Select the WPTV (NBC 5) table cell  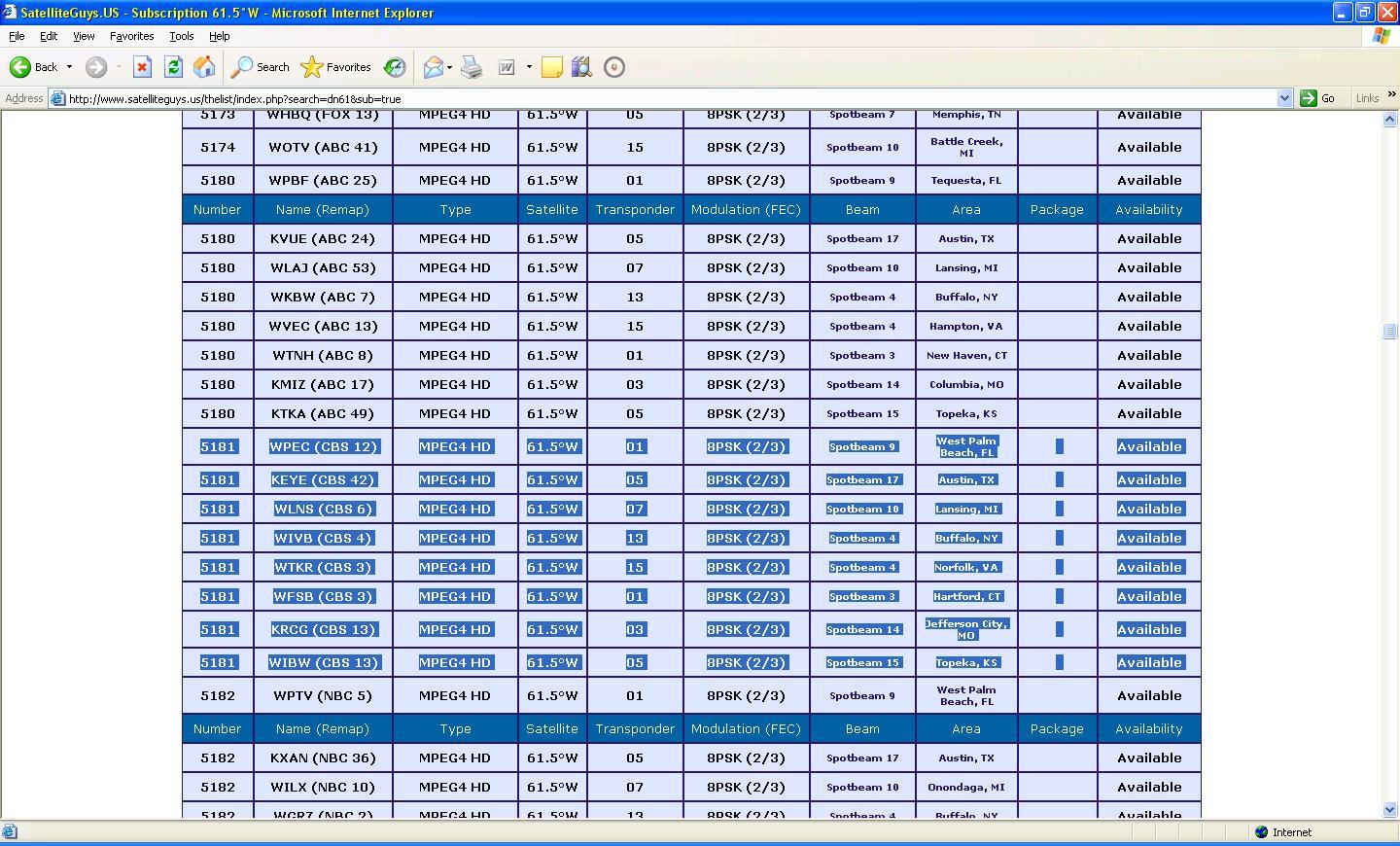323,695
